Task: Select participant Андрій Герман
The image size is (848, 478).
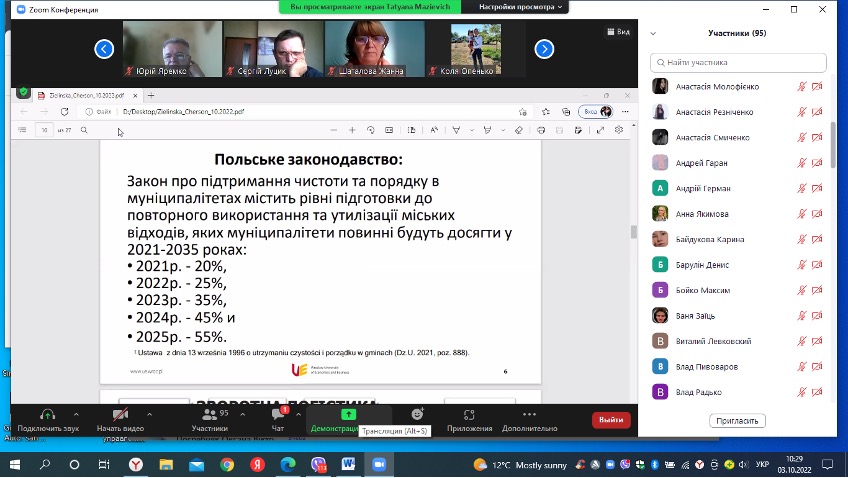Action: 738,188
